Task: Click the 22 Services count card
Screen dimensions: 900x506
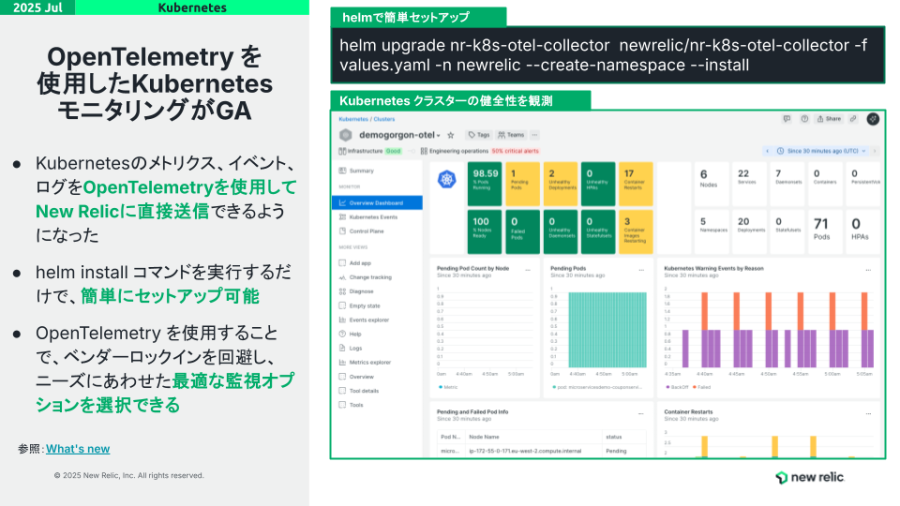Action: click(x=748, y=184)
